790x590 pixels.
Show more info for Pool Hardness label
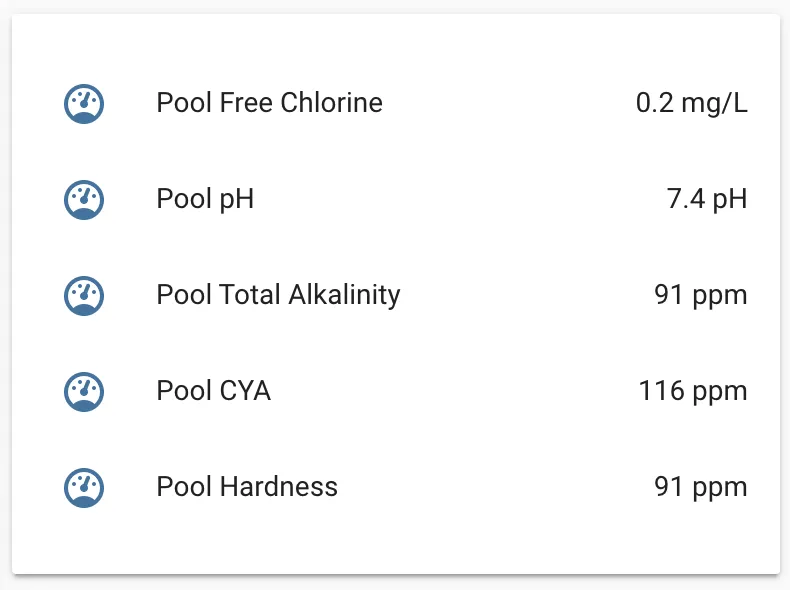click(247, 487)
